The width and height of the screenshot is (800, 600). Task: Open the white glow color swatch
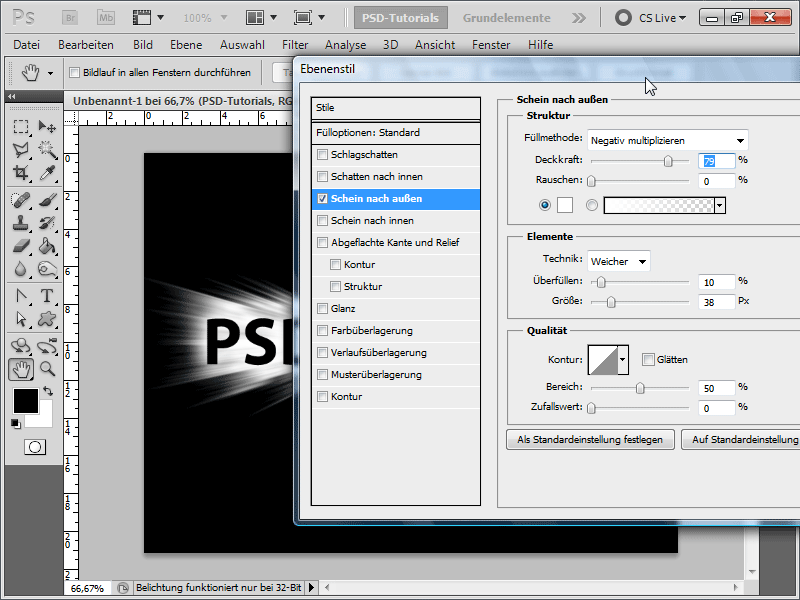(565, 205)
